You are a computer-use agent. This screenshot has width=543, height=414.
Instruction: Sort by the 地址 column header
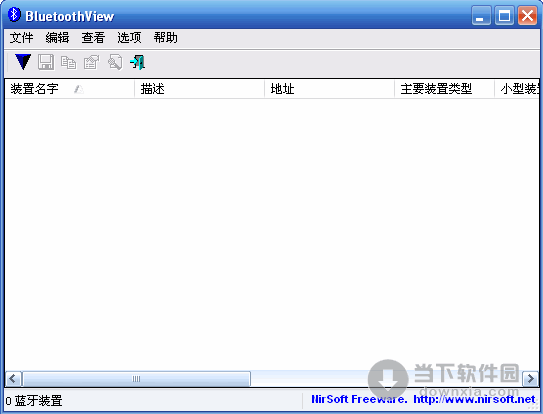pos(330,89)
